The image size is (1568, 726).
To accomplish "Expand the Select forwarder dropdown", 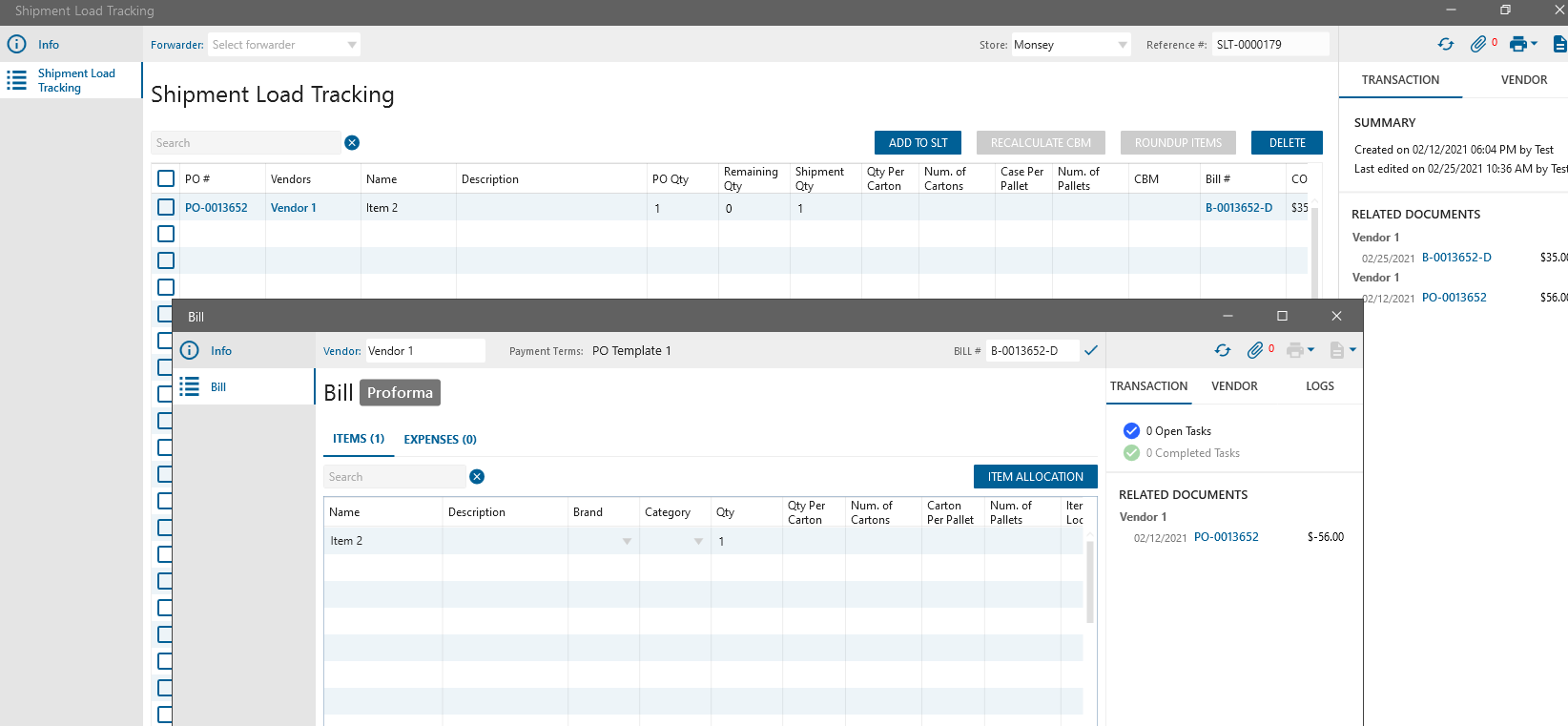I will click(x=352, y=45).
